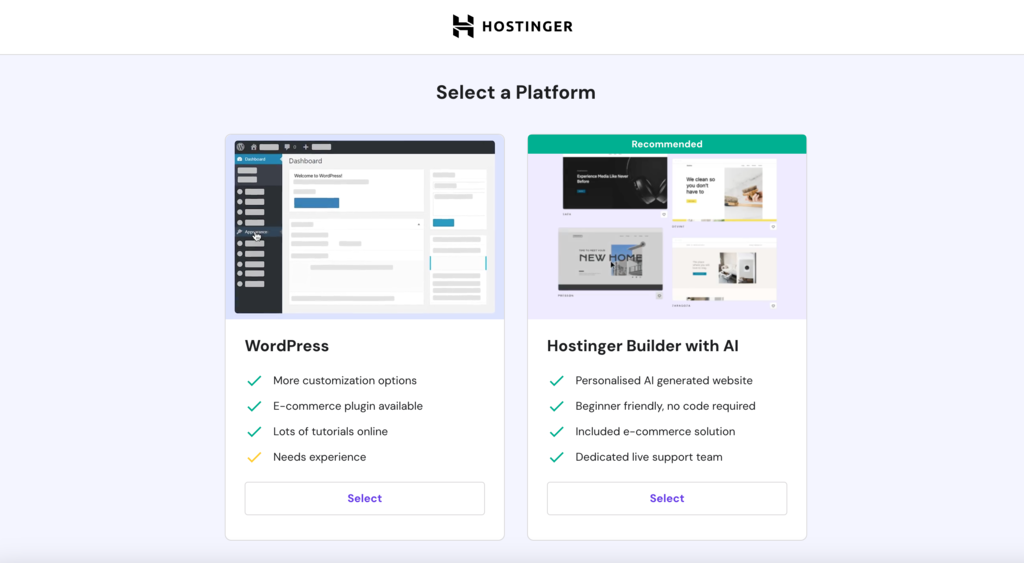Click yellow checkmark beside Needs experience
Image resolution: width=1024 pixels, height=563 pixels.
[254, 457]
